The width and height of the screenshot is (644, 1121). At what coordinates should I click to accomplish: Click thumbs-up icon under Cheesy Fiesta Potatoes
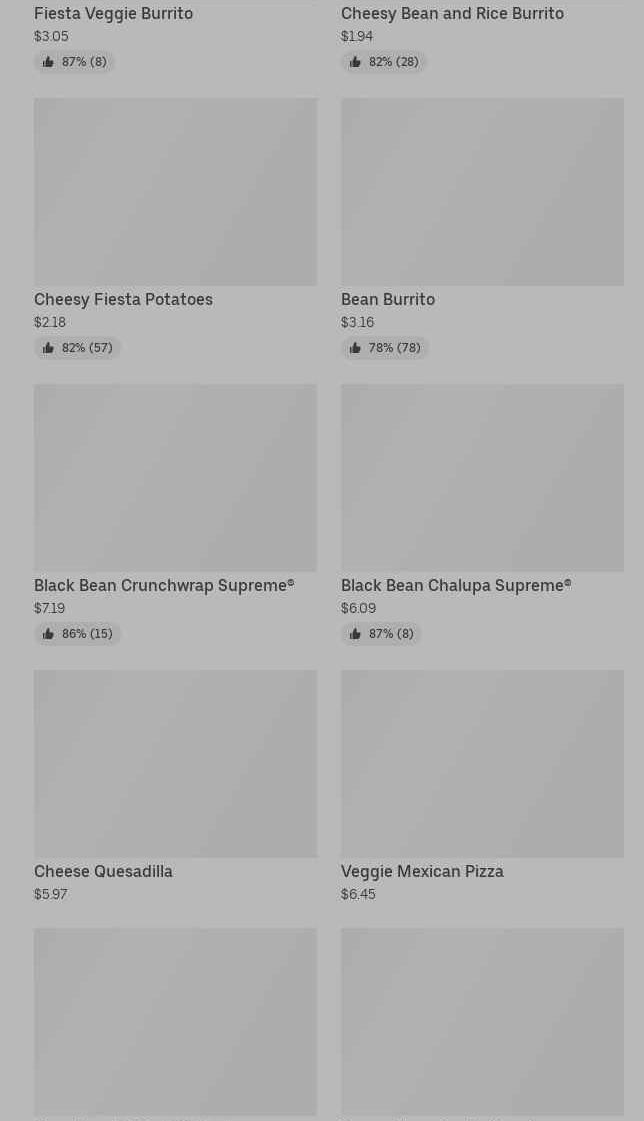coord(48,348)
